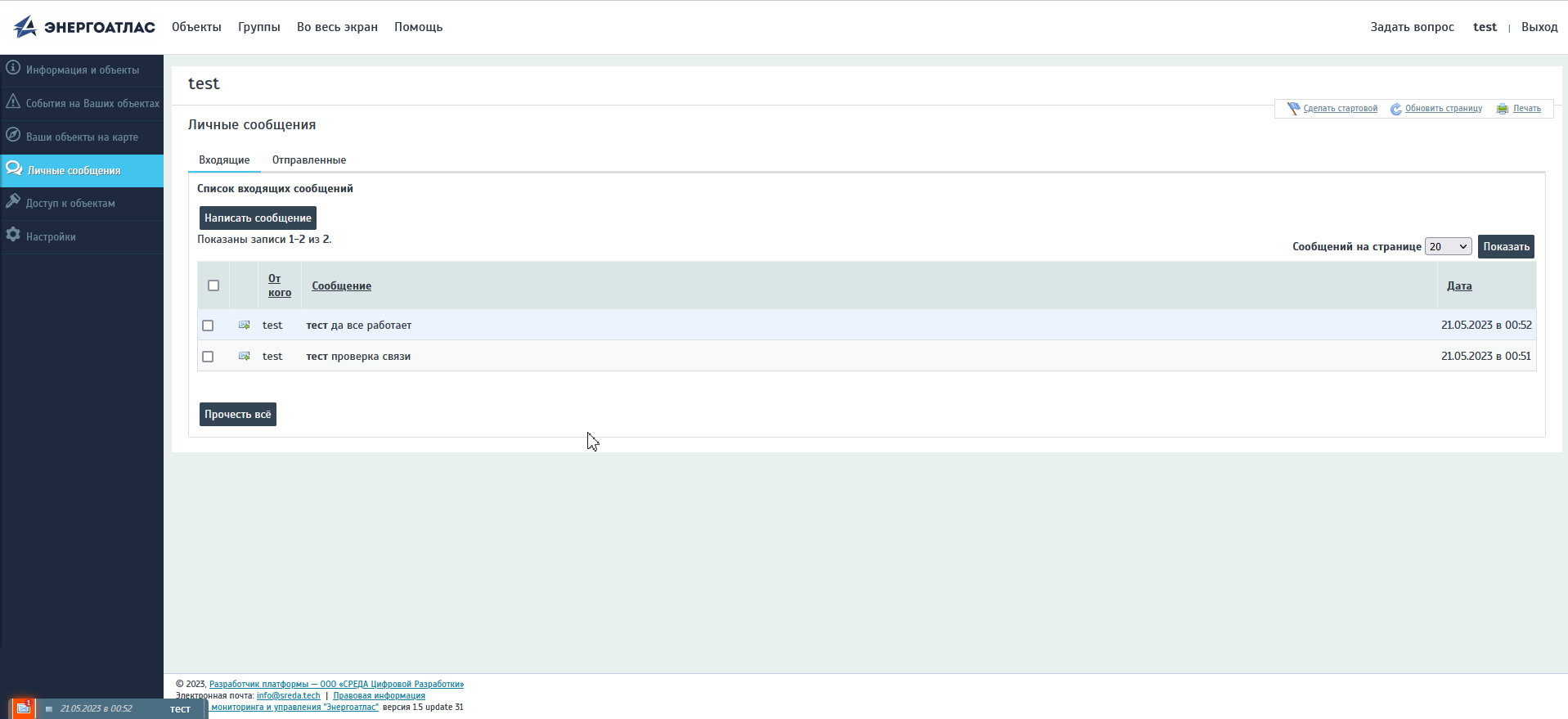Open the messages-per-page dropdown showing 20

1448,246
